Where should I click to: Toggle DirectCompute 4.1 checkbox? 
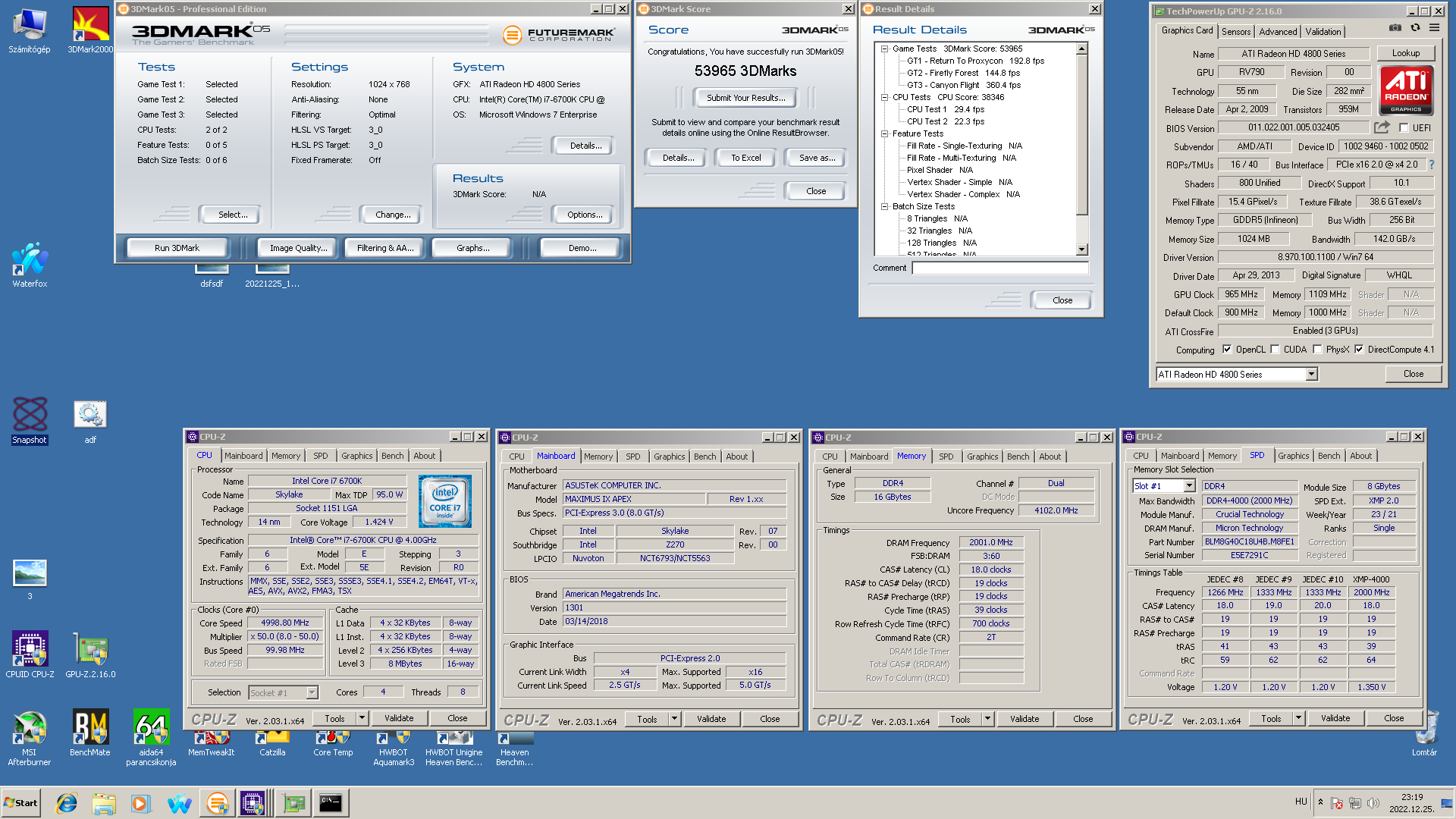(x=1359, y=350)
